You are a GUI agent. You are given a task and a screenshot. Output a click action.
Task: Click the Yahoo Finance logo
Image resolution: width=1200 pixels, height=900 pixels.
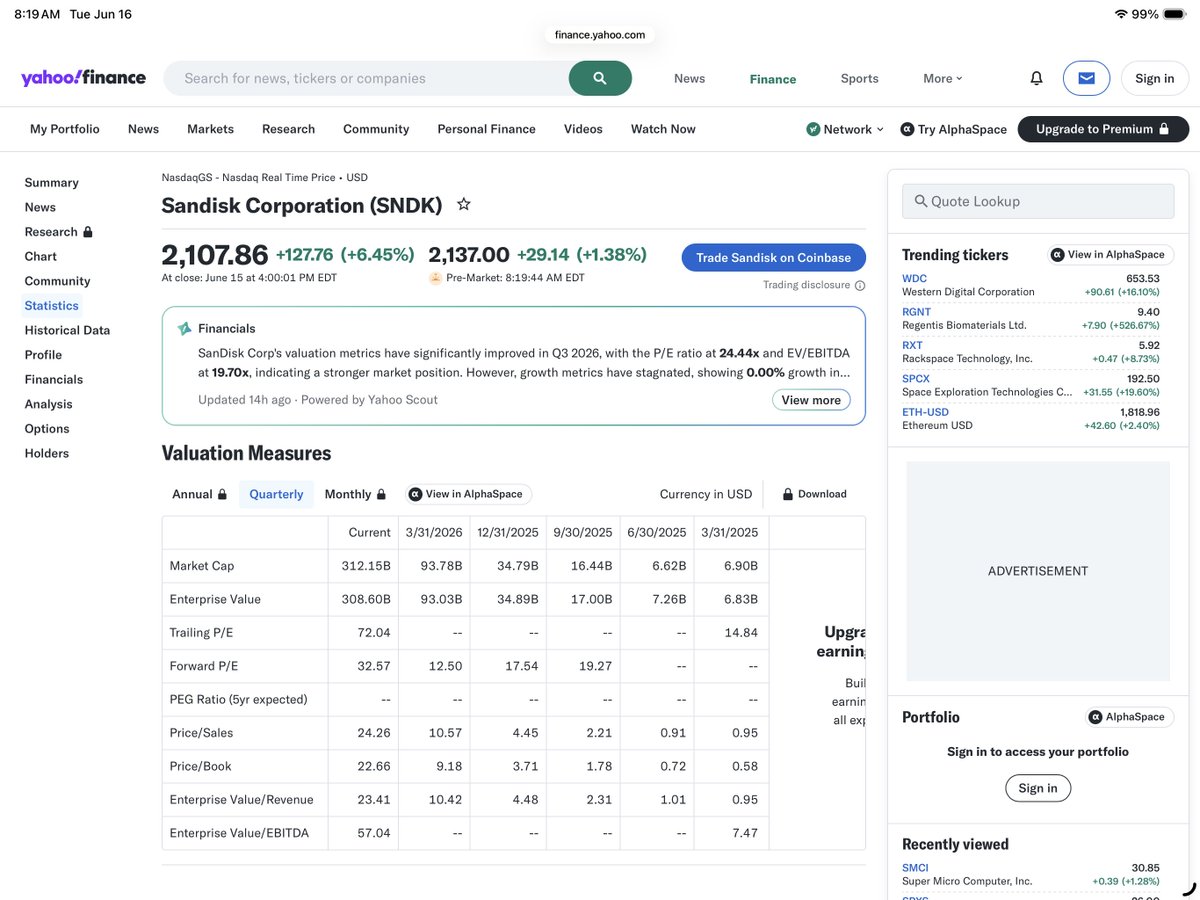coord(83,78)
